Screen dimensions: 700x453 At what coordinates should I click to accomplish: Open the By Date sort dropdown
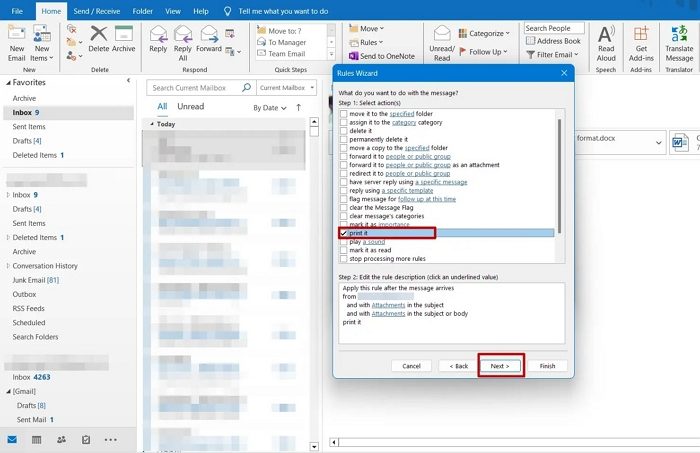[x=270, y=108]
